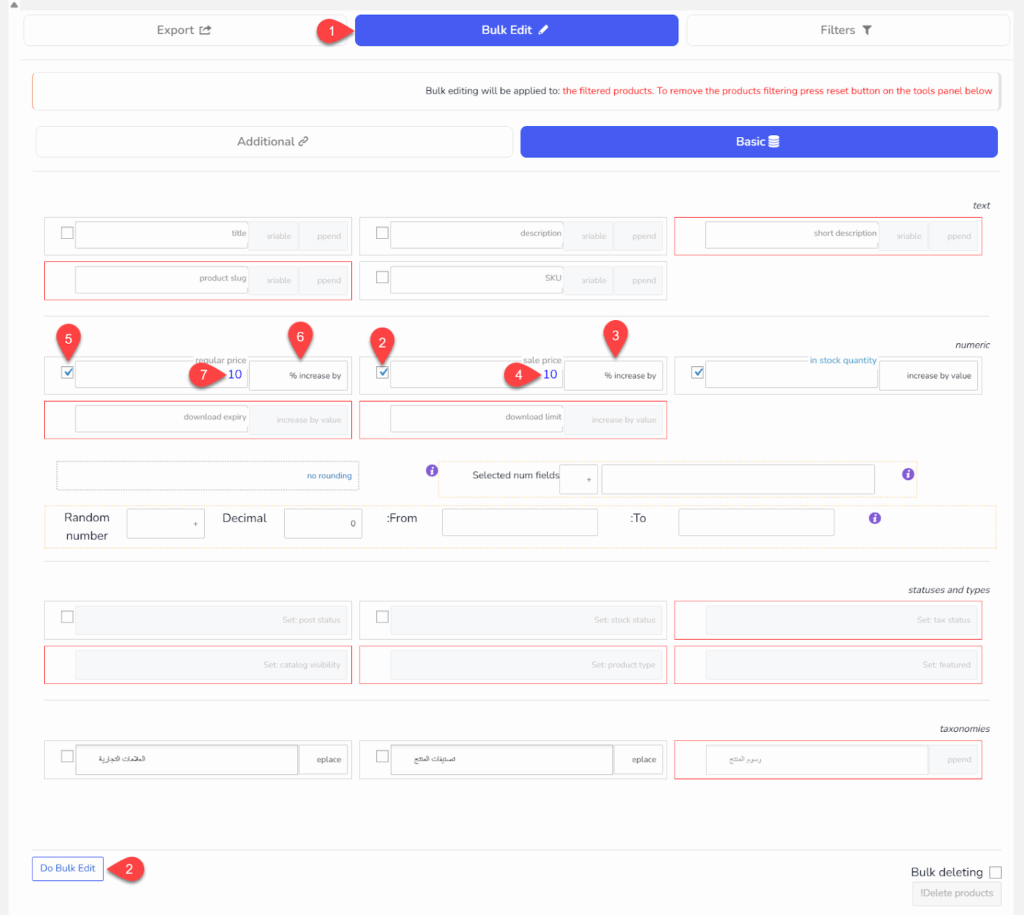Switch to the Filters tab
This screenshot has height=915, width=1024.
click(x=847, y=30)
